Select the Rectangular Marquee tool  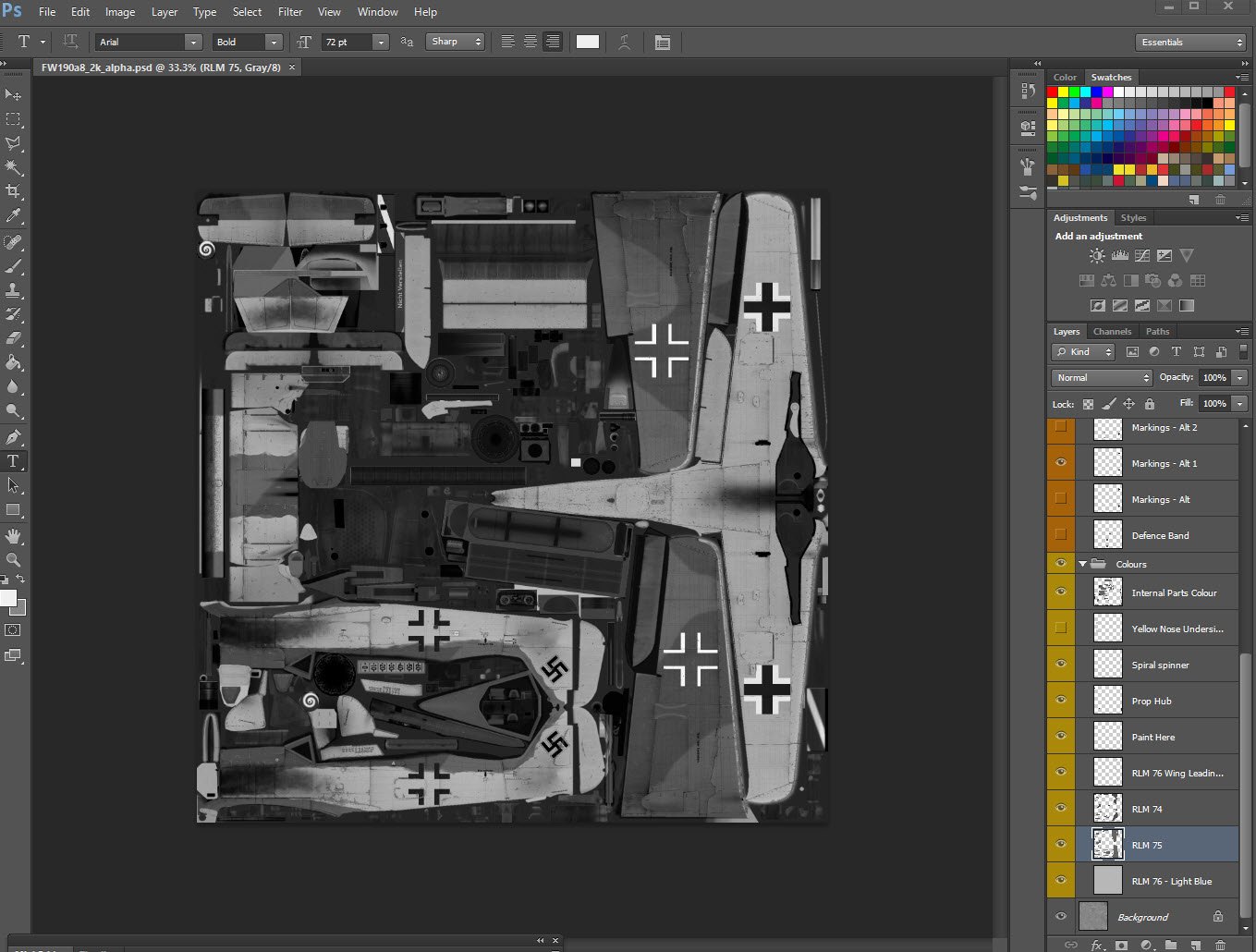click(13, 119)
